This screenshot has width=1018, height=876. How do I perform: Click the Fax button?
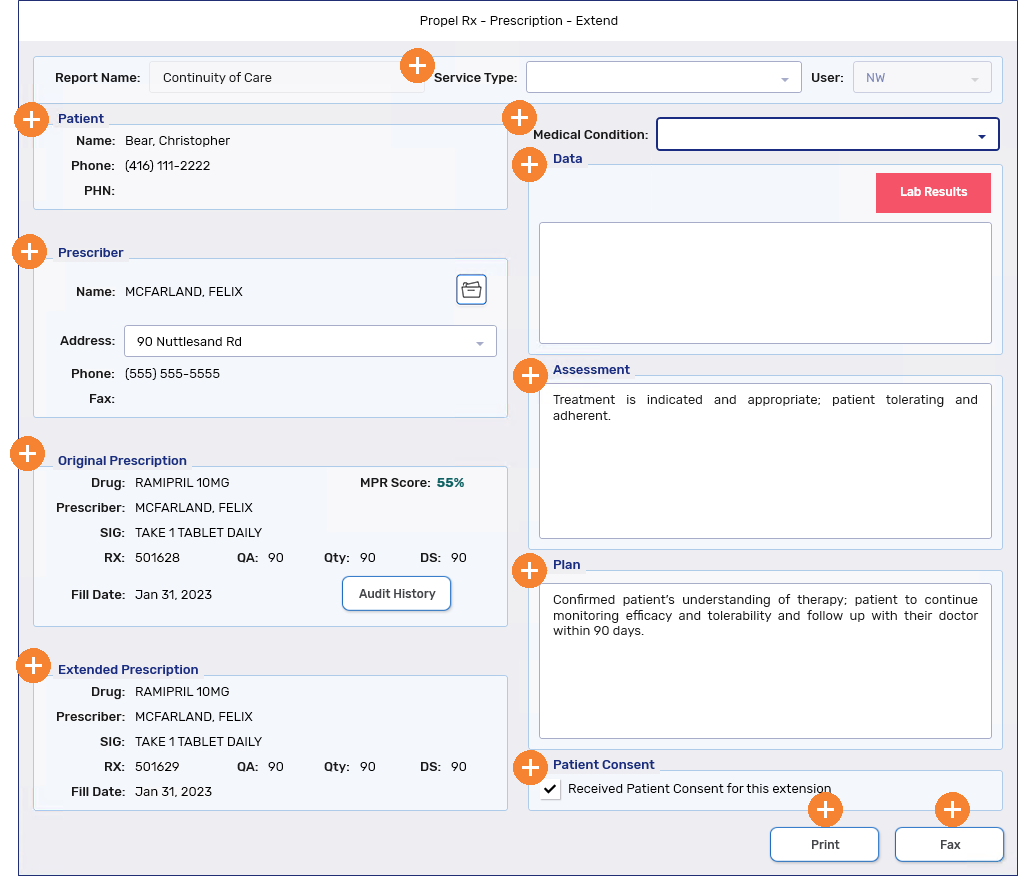point(949,845)
